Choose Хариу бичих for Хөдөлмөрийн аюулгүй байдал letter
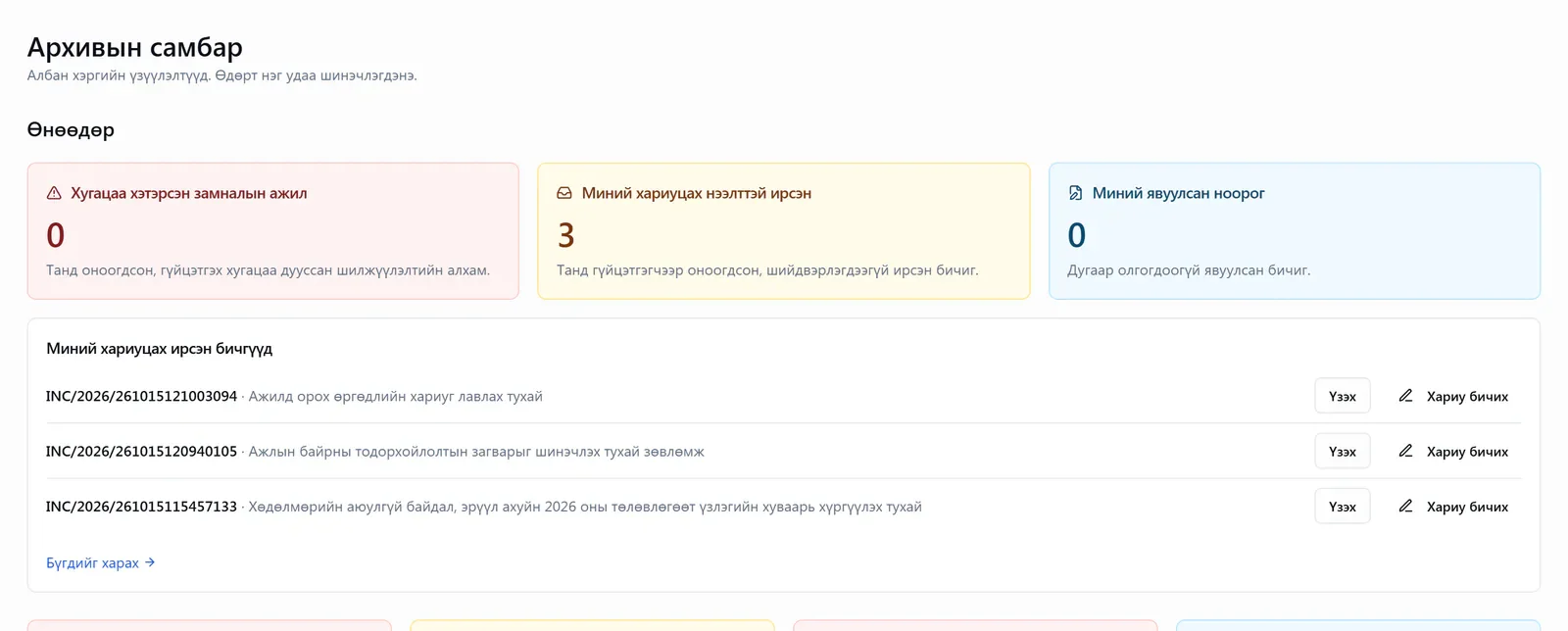Image resolution: width=1568 pixels, height=631 pixels. click(1452, 506)
